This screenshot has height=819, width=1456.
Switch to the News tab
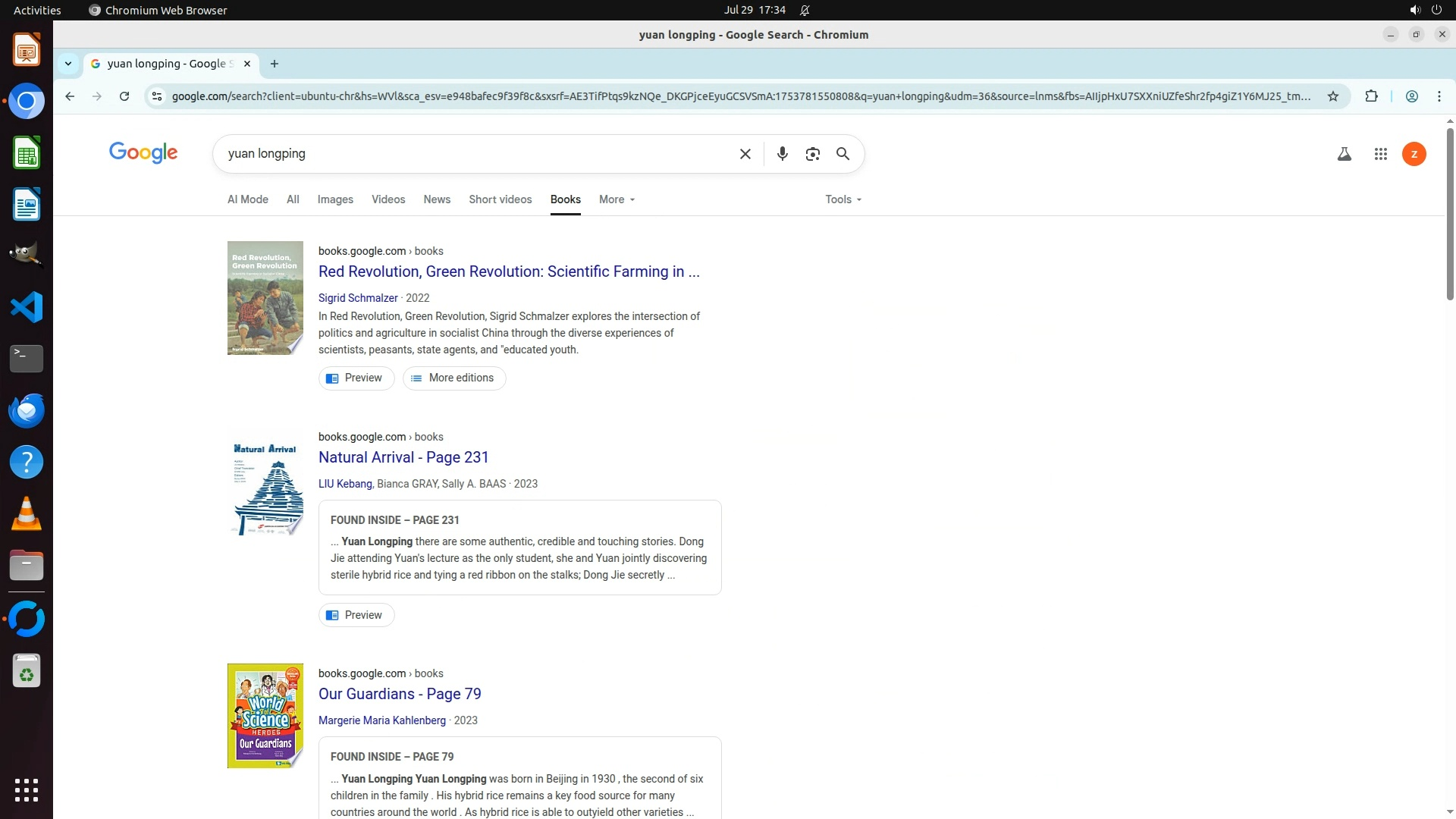tap(436, 199)
